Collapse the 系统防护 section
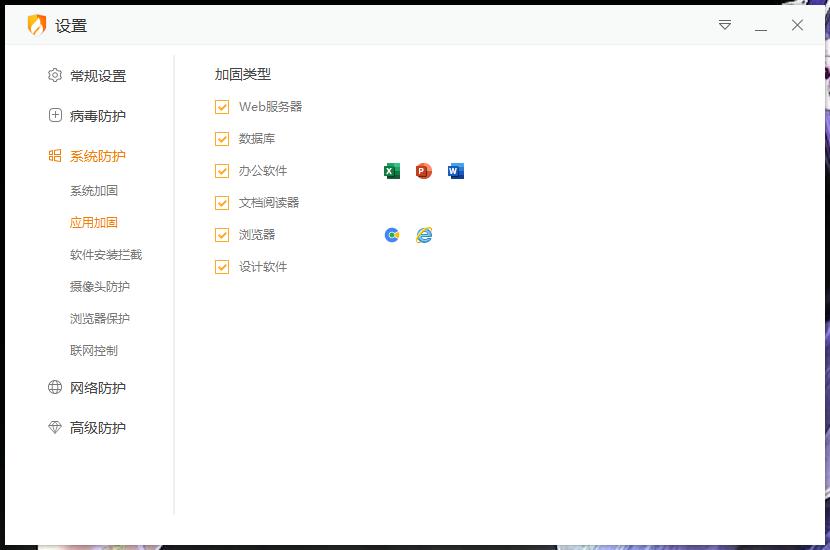 pyautogui.click(x=98, y=156)
